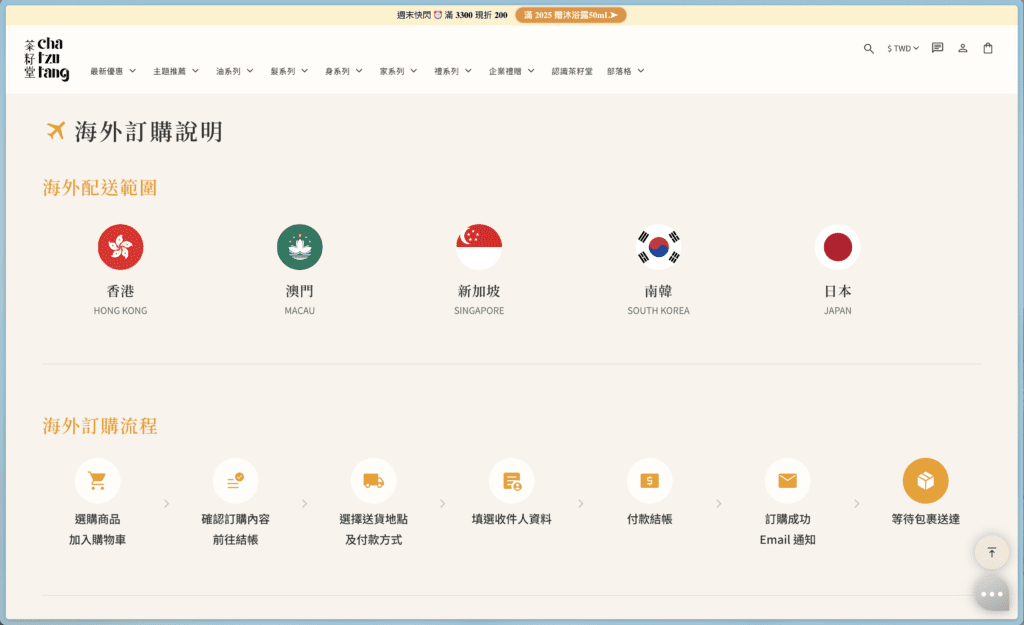Click the Japan flag icon
The height and width of the screenshot is (625, 1024).
(x=837, y=246)
